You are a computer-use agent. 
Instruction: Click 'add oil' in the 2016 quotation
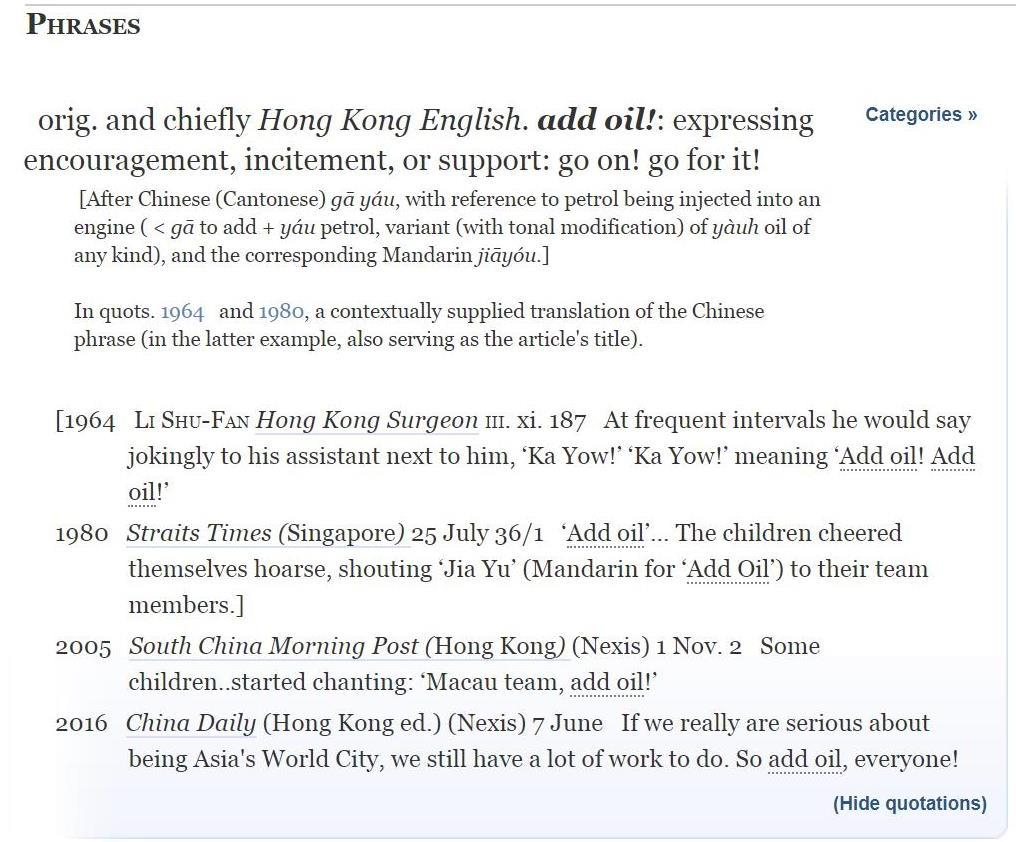coord(805,759)
